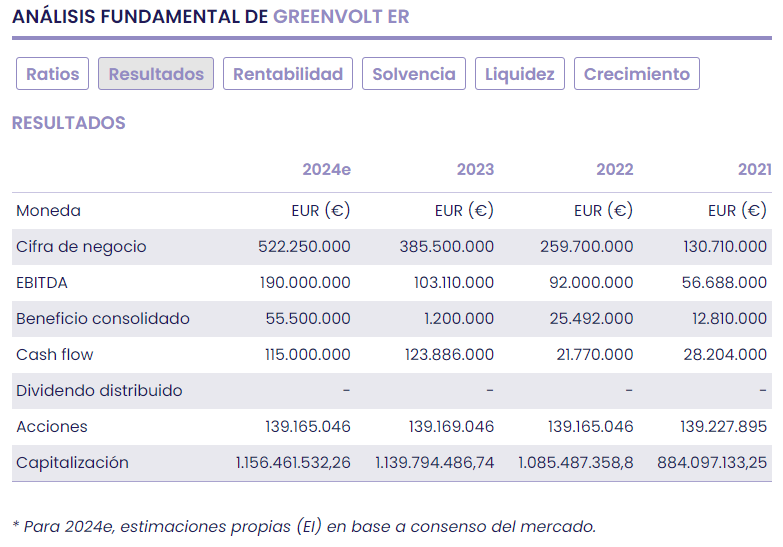Click 2024e Acciones value 139.165.046
Screen dimensions: 783x547
(x=308, y=427)
